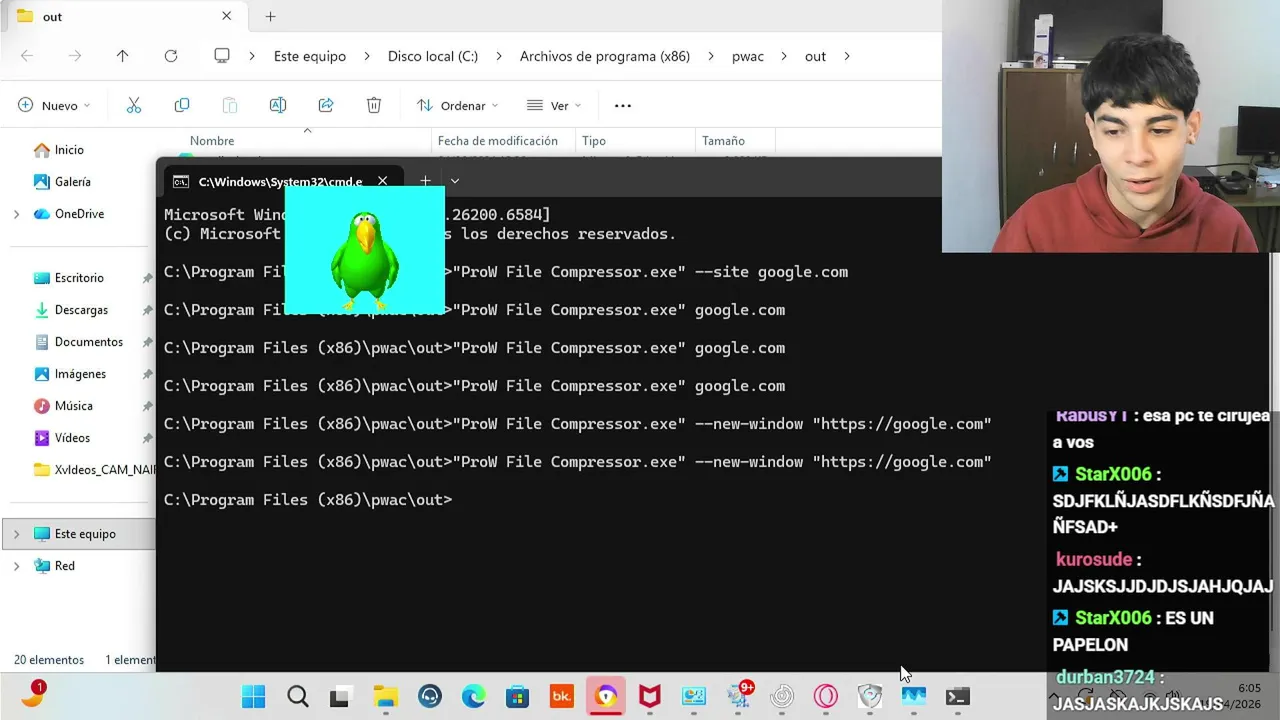Screen dimensions: 1280x720
Task: Expand the OneDrive tree node
Action: (16, 214)
